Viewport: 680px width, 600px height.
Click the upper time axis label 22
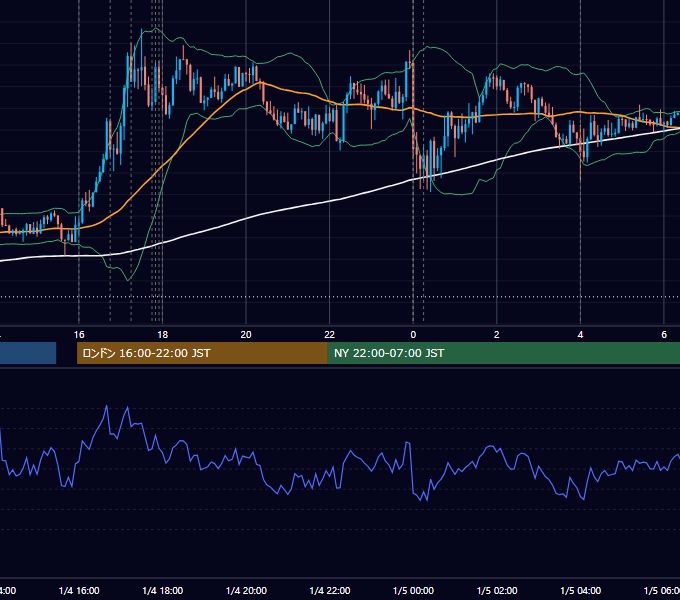(x=330, y=335)
